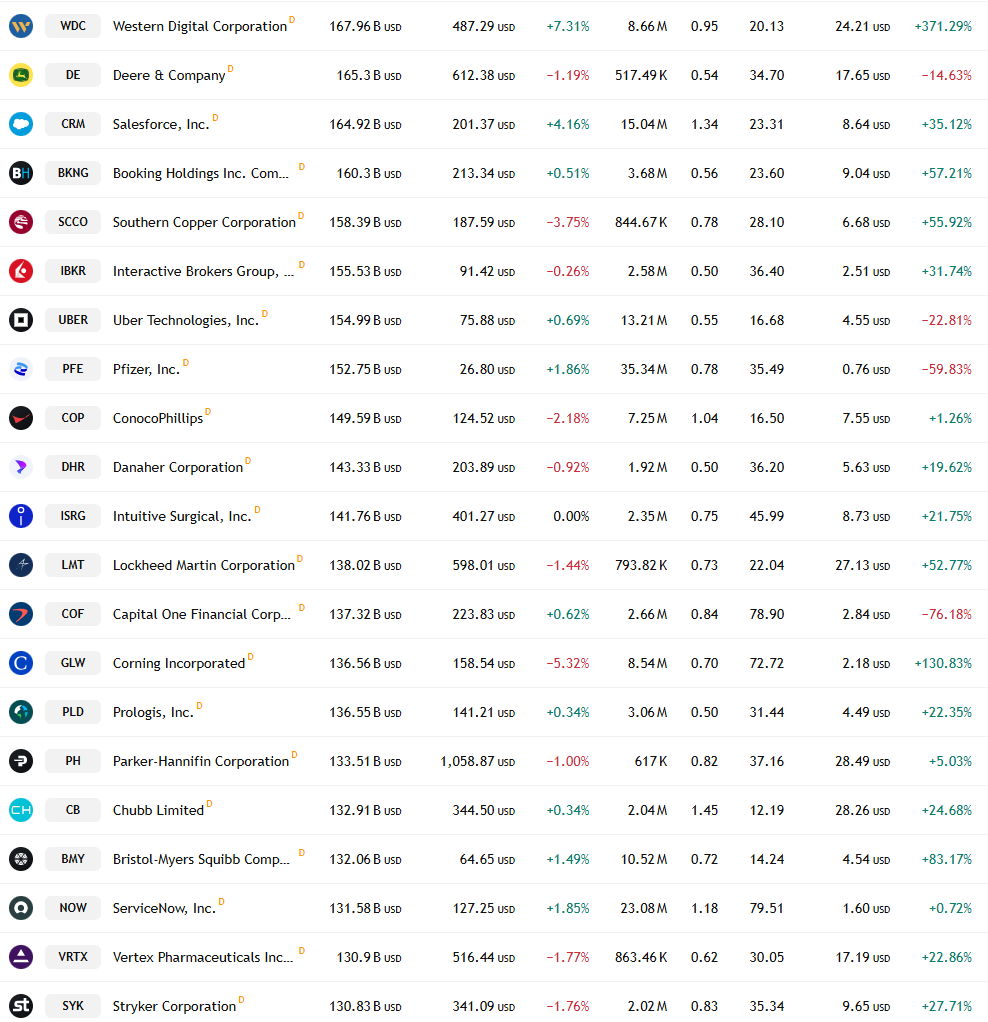Click the Western Digital logo icon

pos(21,26)
